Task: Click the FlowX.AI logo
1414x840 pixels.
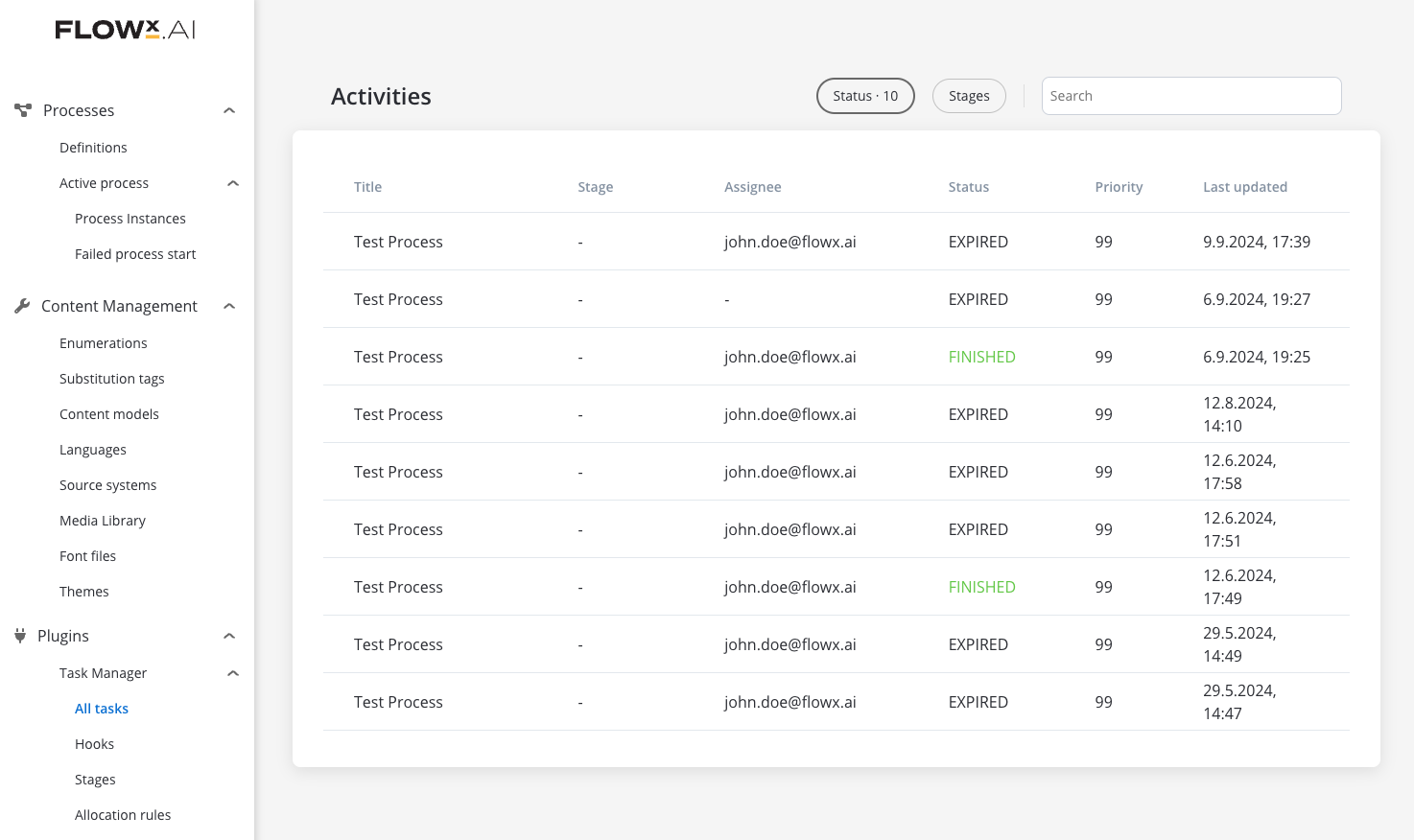Action: [126, 30]
